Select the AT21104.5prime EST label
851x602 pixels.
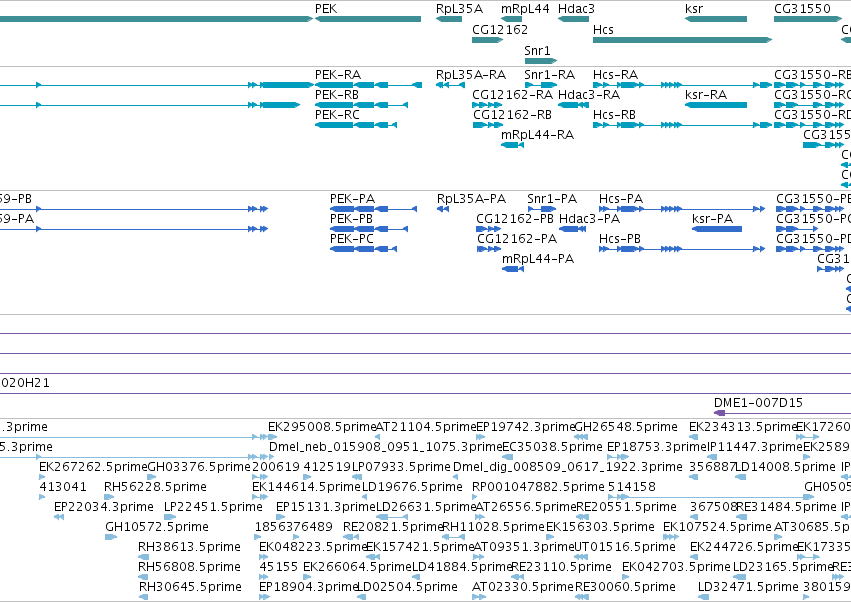pos(426,427)
